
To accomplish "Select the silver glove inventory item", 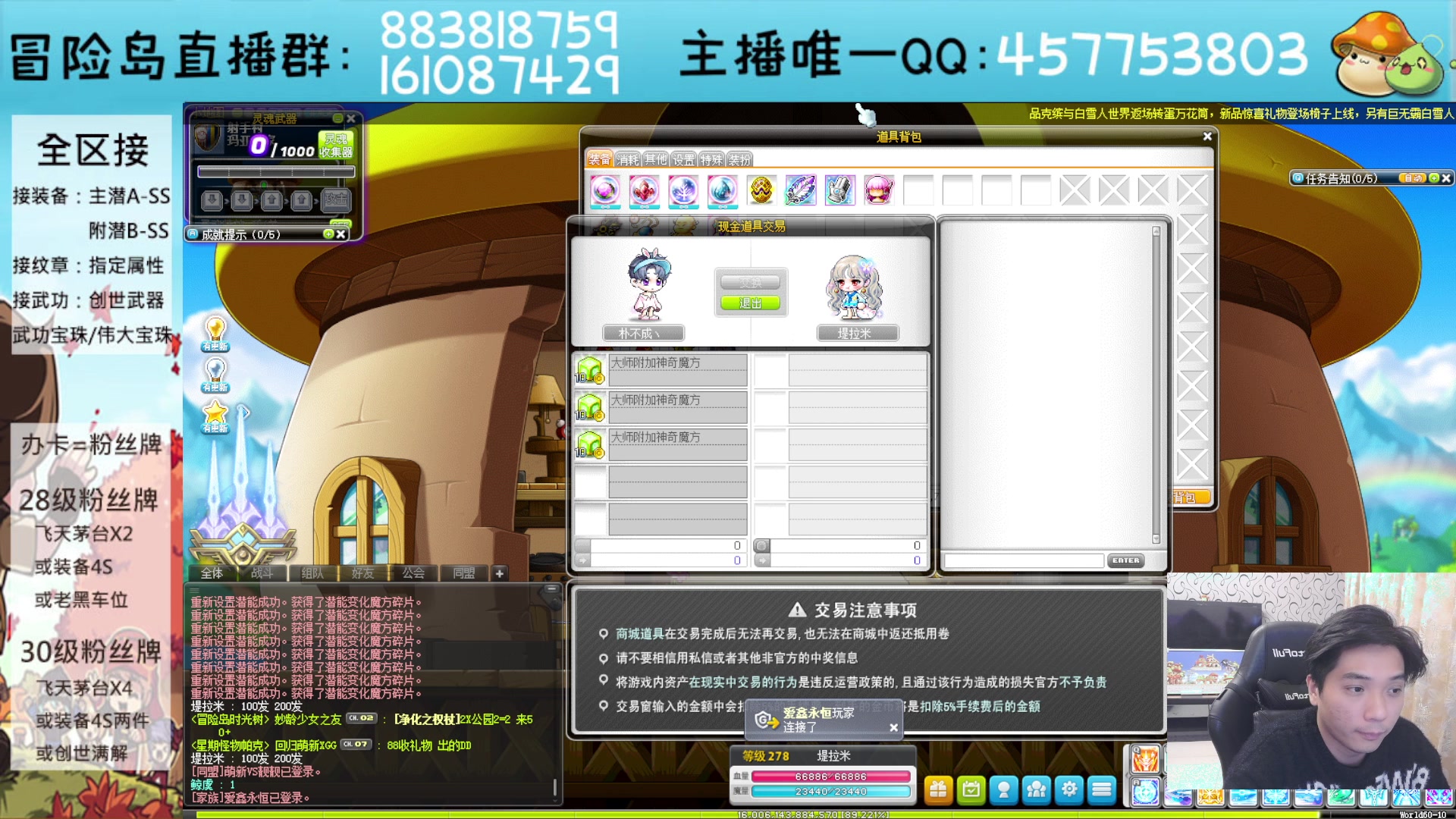I will [839, 190].
